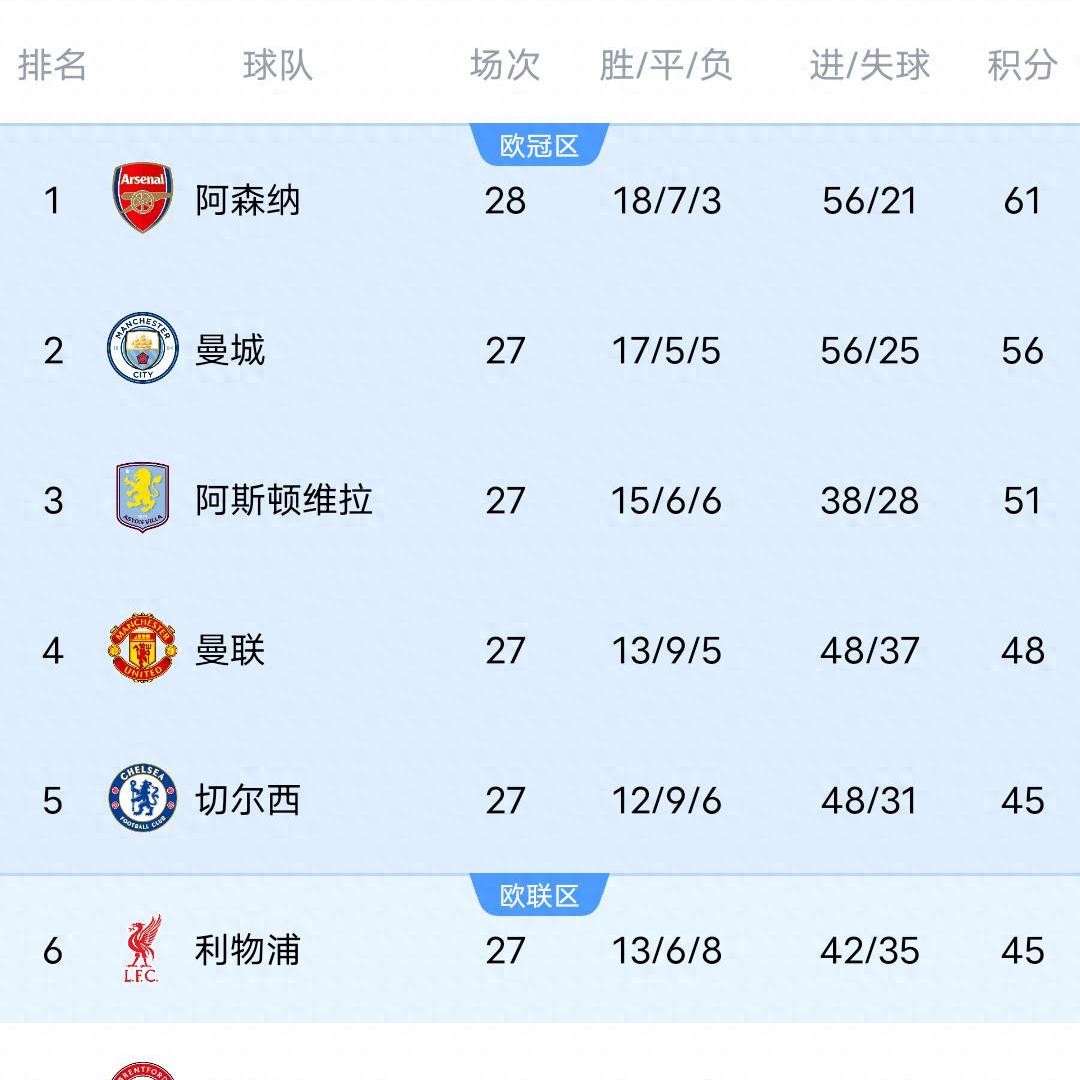1080x1080 pixels.
Task: Tap the 胜/平/负 column header
Action: pos(666,65)
